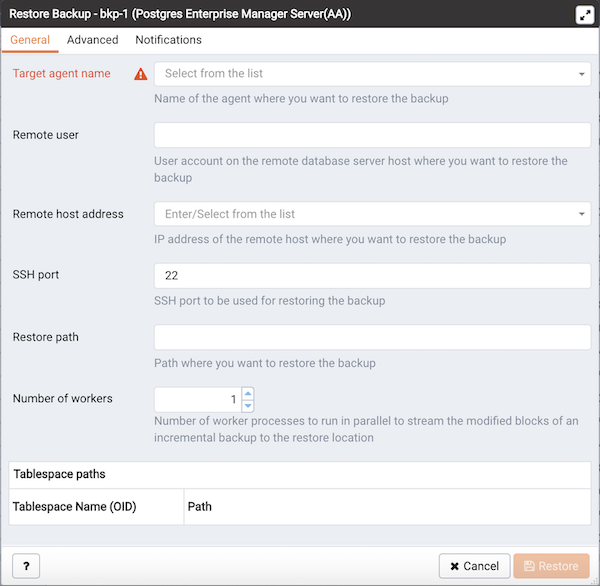This screenshot has width=600, height=586.
Task: Click the Restore button
Action: (551, 566)
